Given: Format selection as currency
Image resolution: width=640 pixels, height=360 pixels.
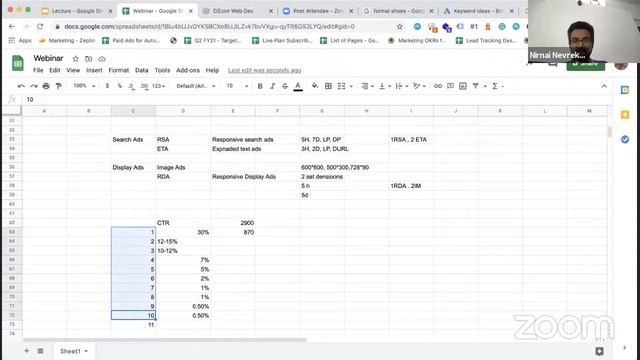Looking at the screenshot, I should coord(107,86).
